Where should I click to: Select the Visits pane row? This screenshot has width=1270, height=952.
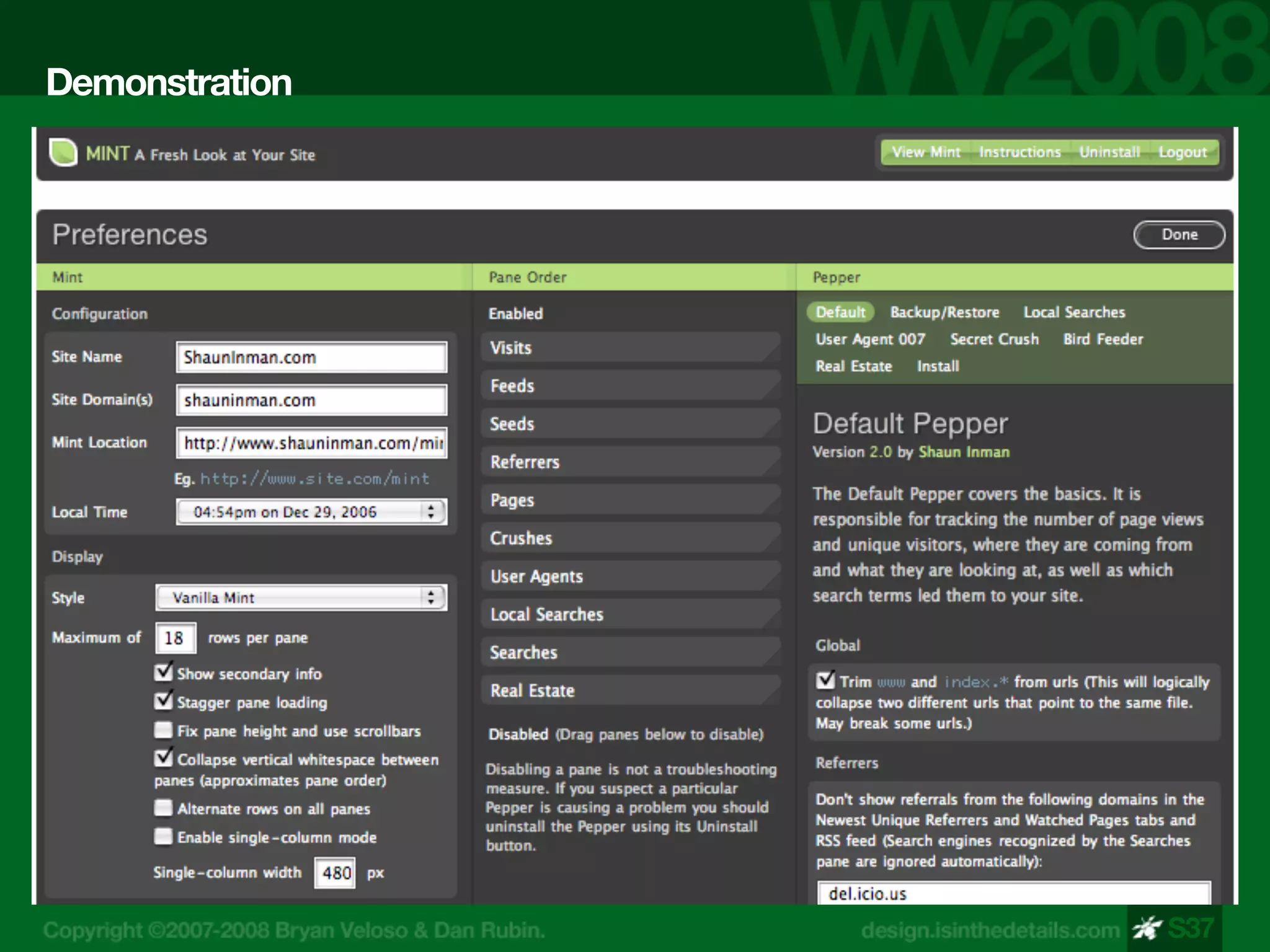(x=630, y=348)
